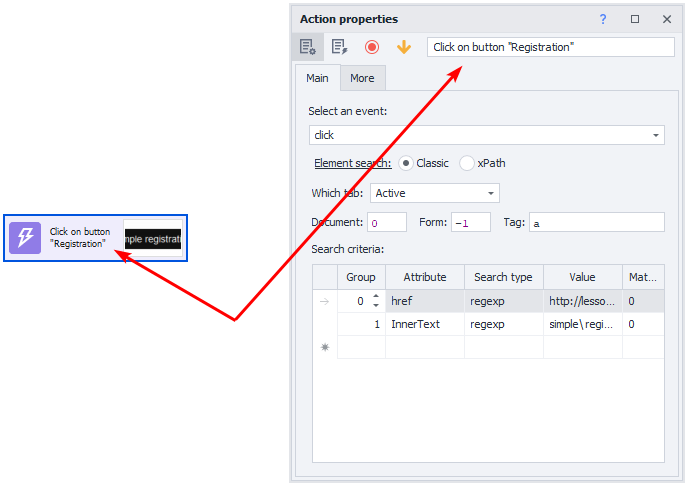688x486 pixels.
Task: Click the simple registration thumbnail preview
Action: [x=153, y=239]
